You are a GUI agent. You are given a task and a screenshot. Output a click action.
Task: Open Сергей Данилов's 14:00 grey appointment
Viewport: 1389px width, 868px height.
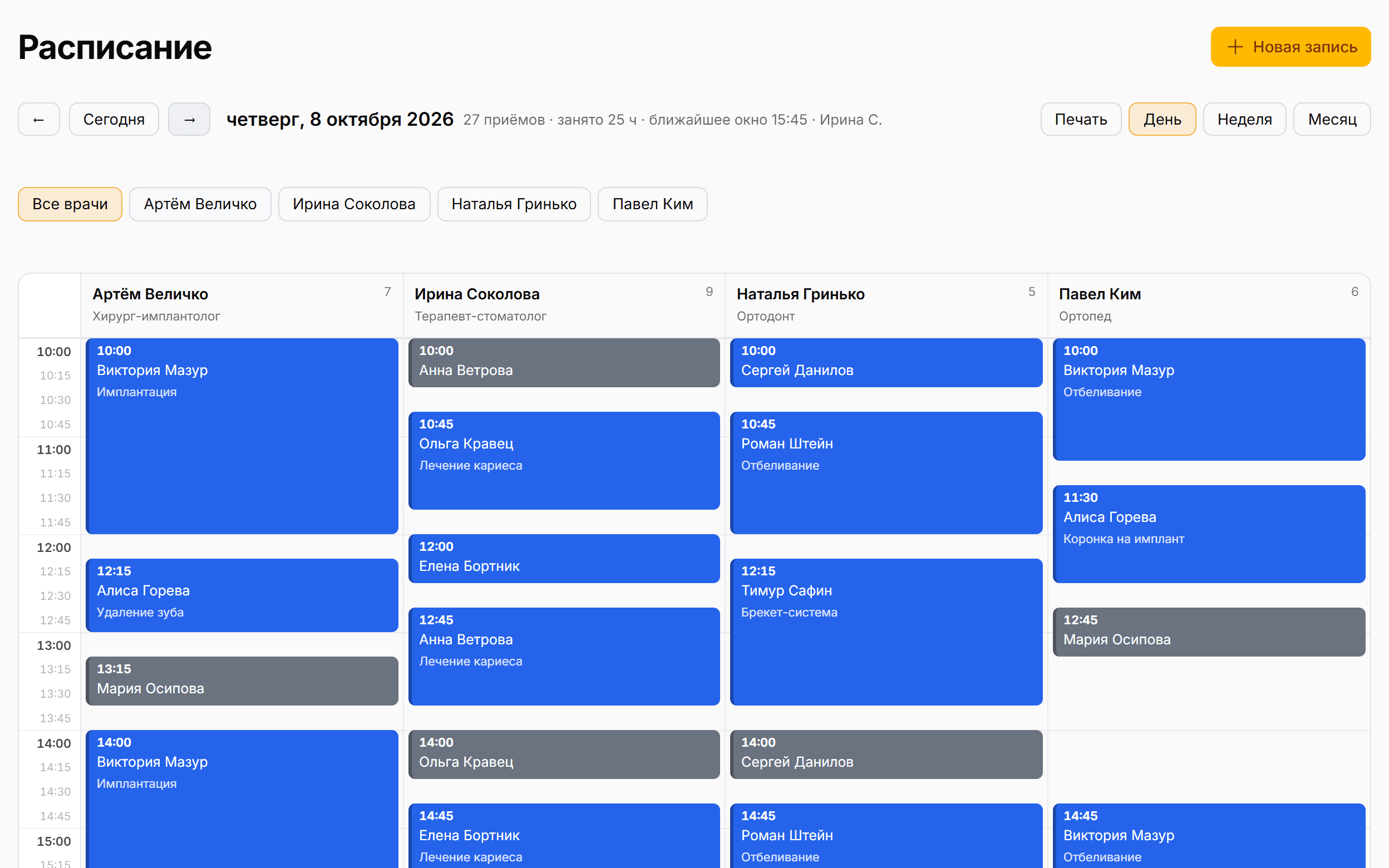(886, 754)
